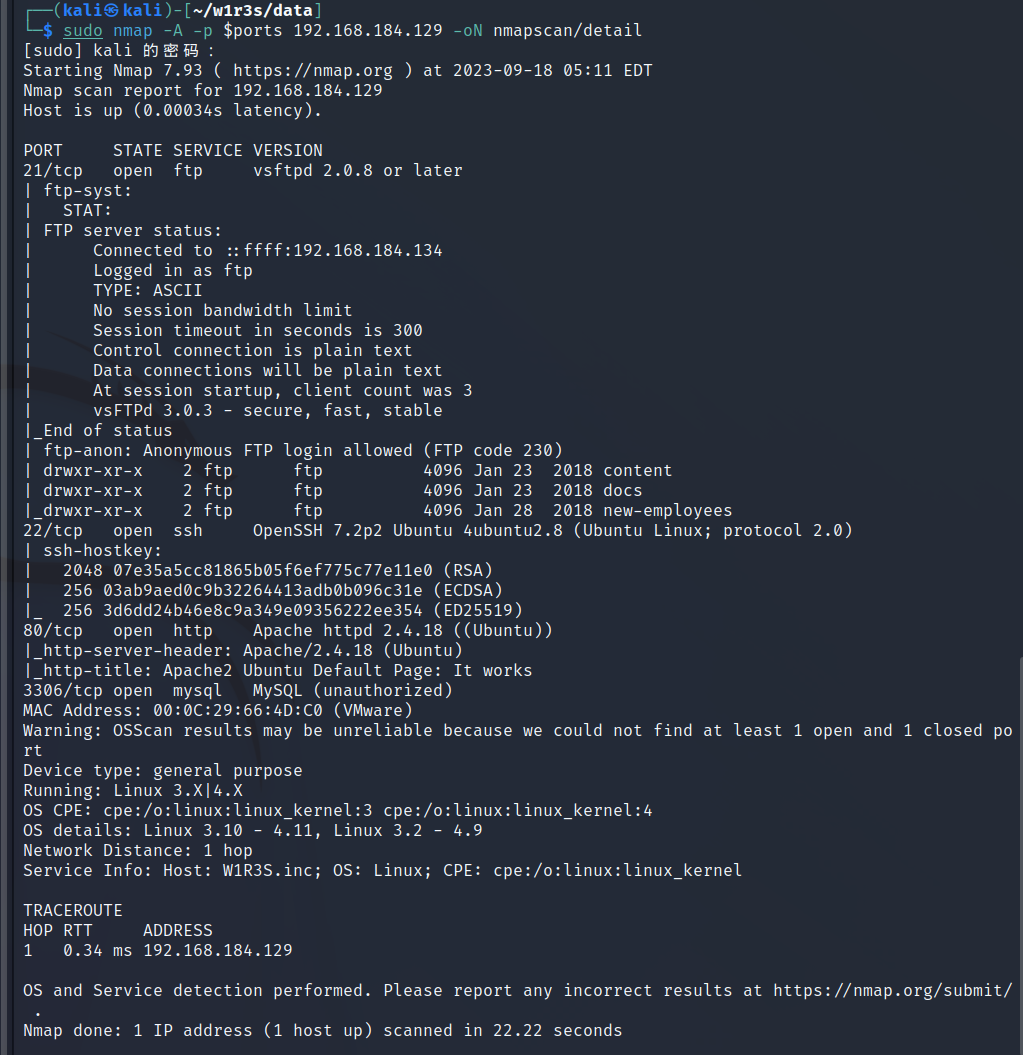Click the ~/w1r3s/data path in the prompt
The height and width of the screenshot is (1055, 1023).
pyautogui.click(x=252, y=10)
